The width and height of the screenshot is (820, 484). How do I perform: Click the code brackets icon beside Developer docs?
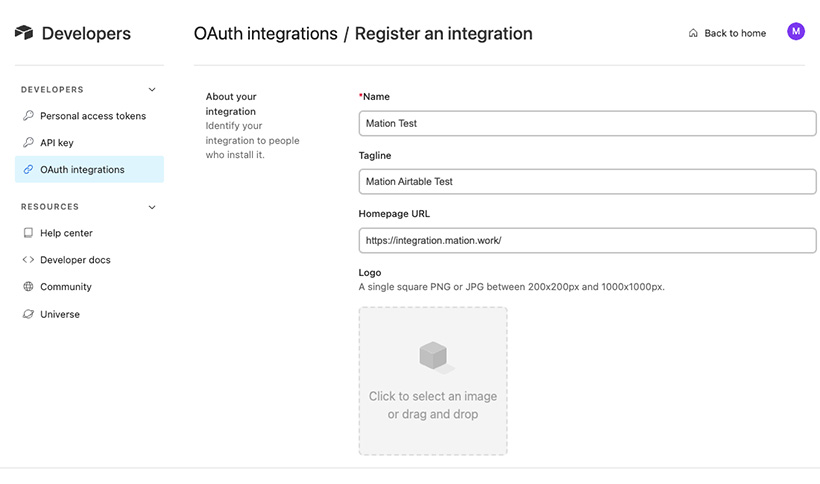28,260
